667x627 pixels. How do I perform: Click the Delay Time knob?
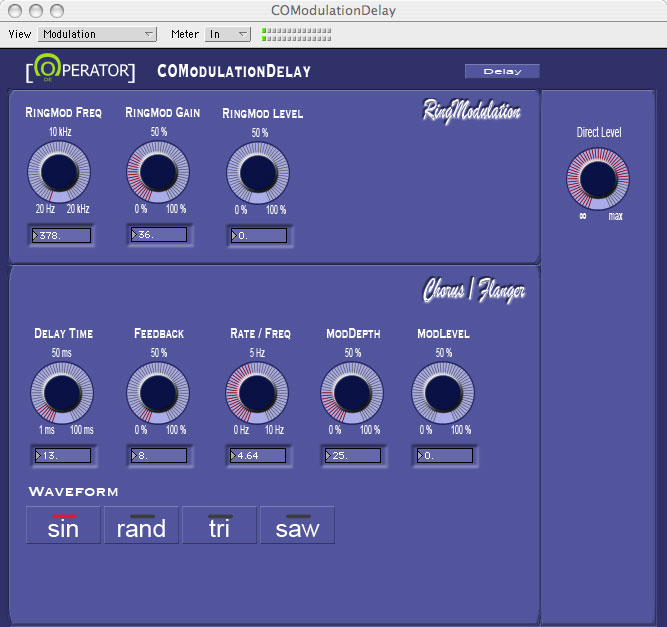click(62, 393)
